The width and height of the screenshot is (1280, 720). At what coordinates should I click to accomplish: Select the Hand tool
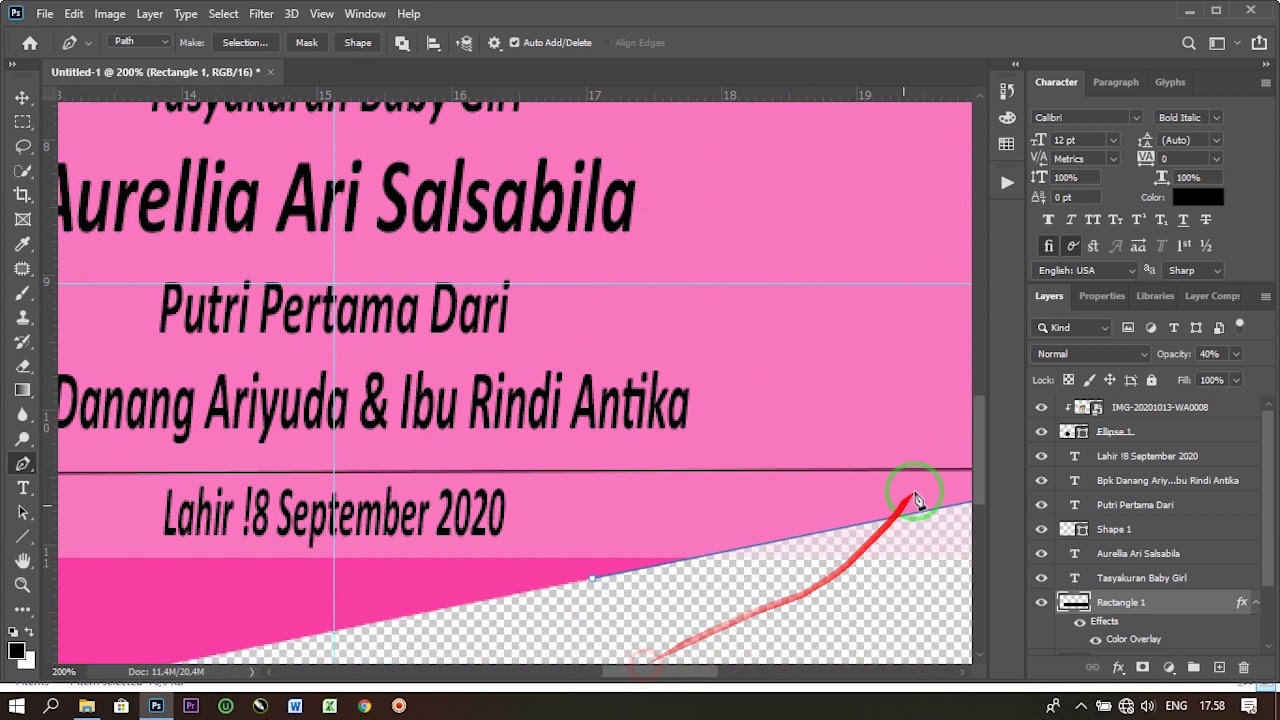(22, 561)
